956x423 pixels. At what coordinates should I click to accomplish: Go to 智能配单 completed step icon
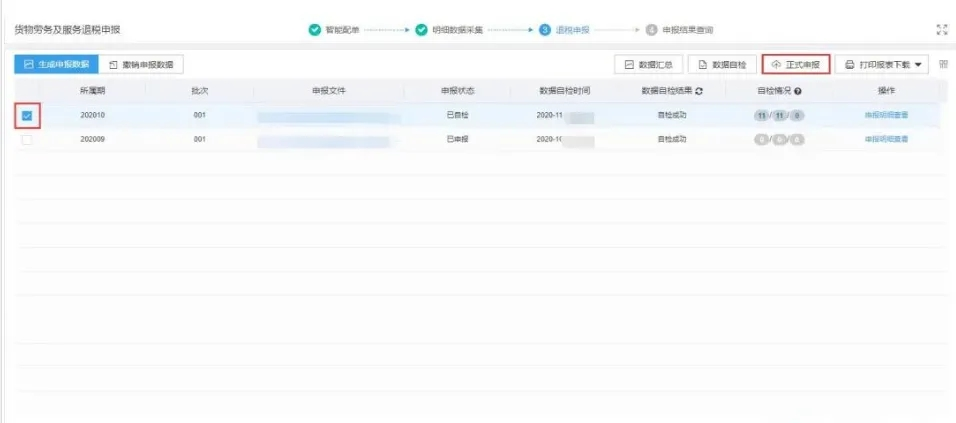pos(315,30)
